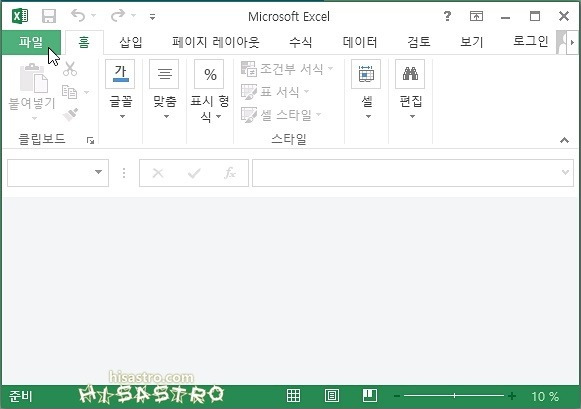The height and width of the screenshot is (409, 581).
Task: Open the 맞춤 alignment group button
Action: [x=165, y=89]
